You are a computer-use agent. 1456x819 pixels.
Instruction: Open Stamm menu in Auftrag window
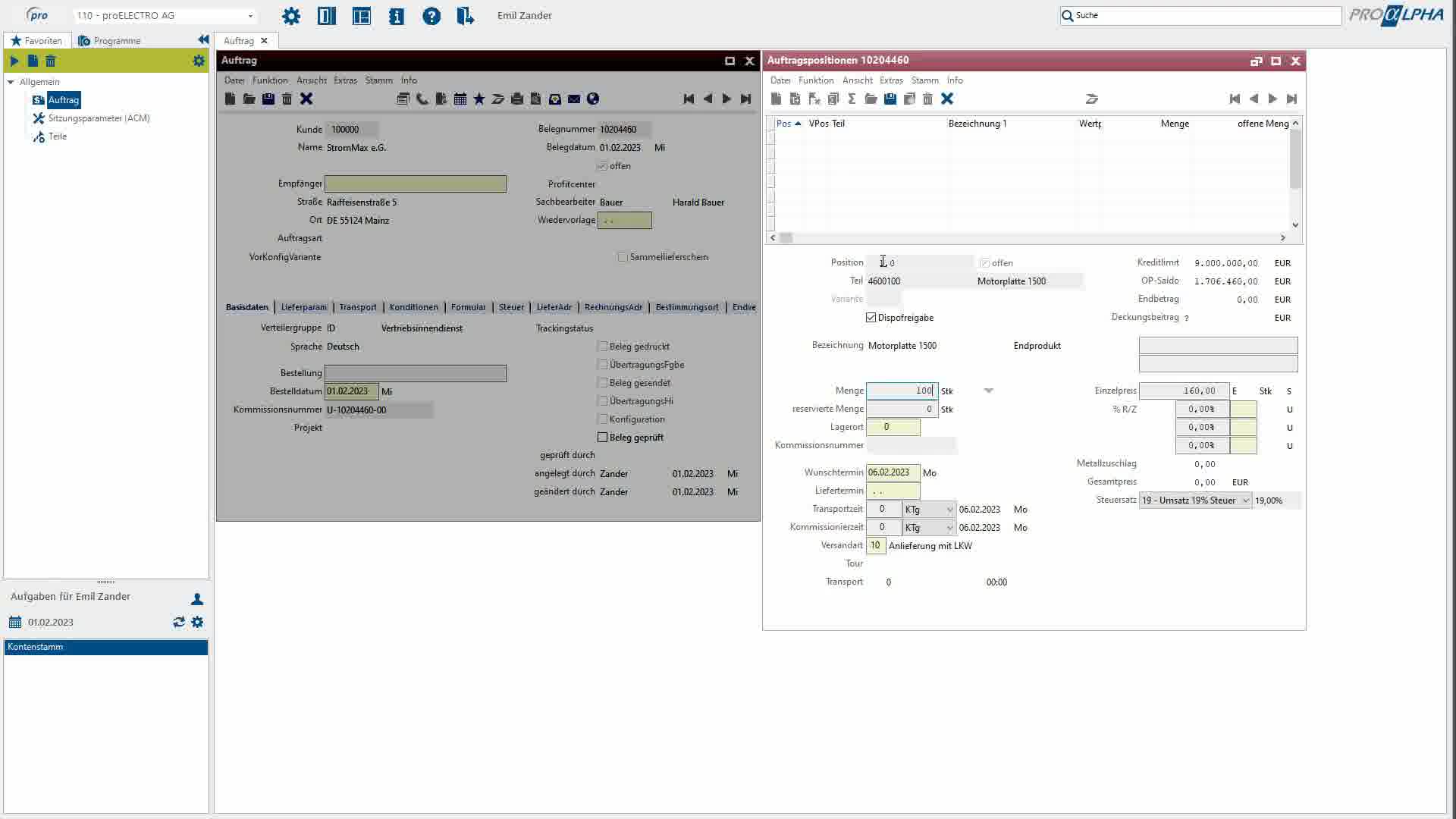(378, 80)
